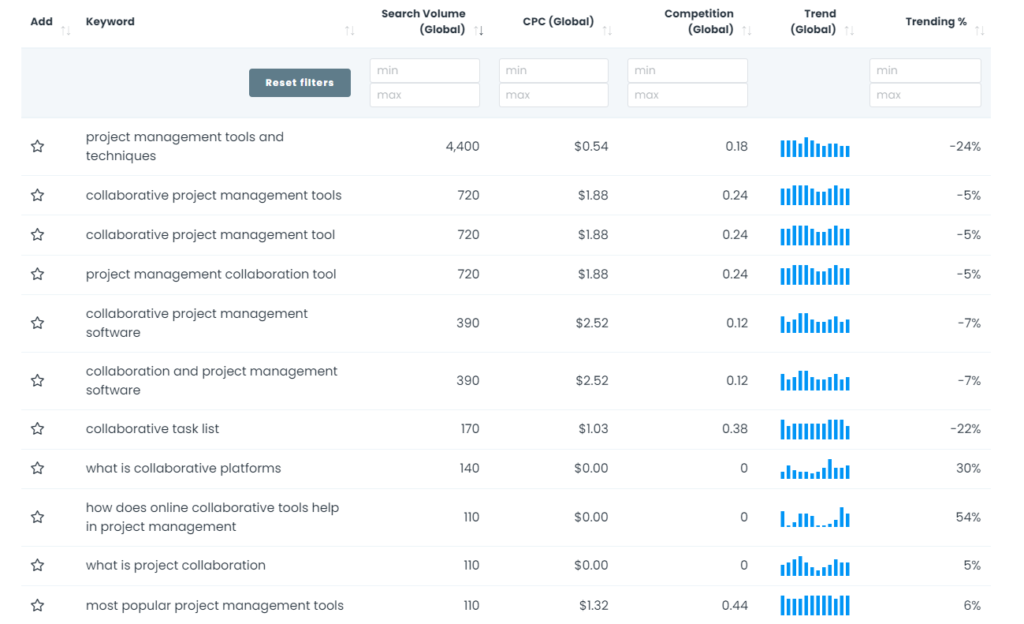Click the trend sparkline for 'collaborative task list'
The height and width of the screenshot is (624, 1024).
tap(814, 429)
